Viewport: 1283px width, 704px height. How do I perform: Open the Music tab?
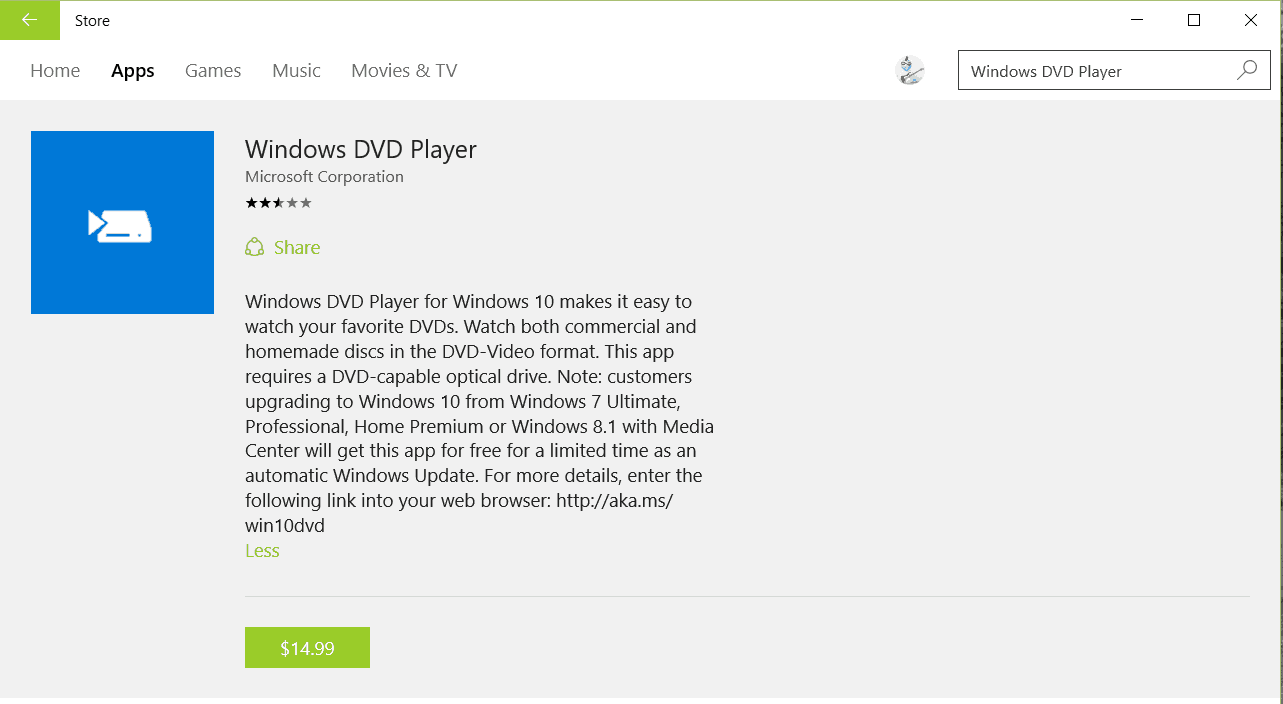pyautogui.click(x=296, y=71)
